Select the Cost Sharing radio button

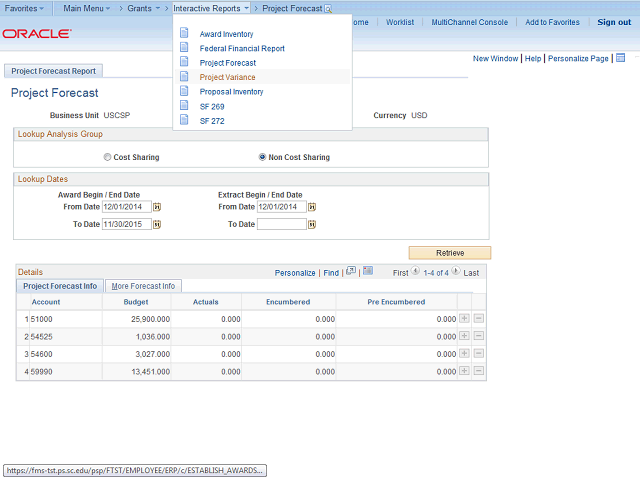(108, 157)
